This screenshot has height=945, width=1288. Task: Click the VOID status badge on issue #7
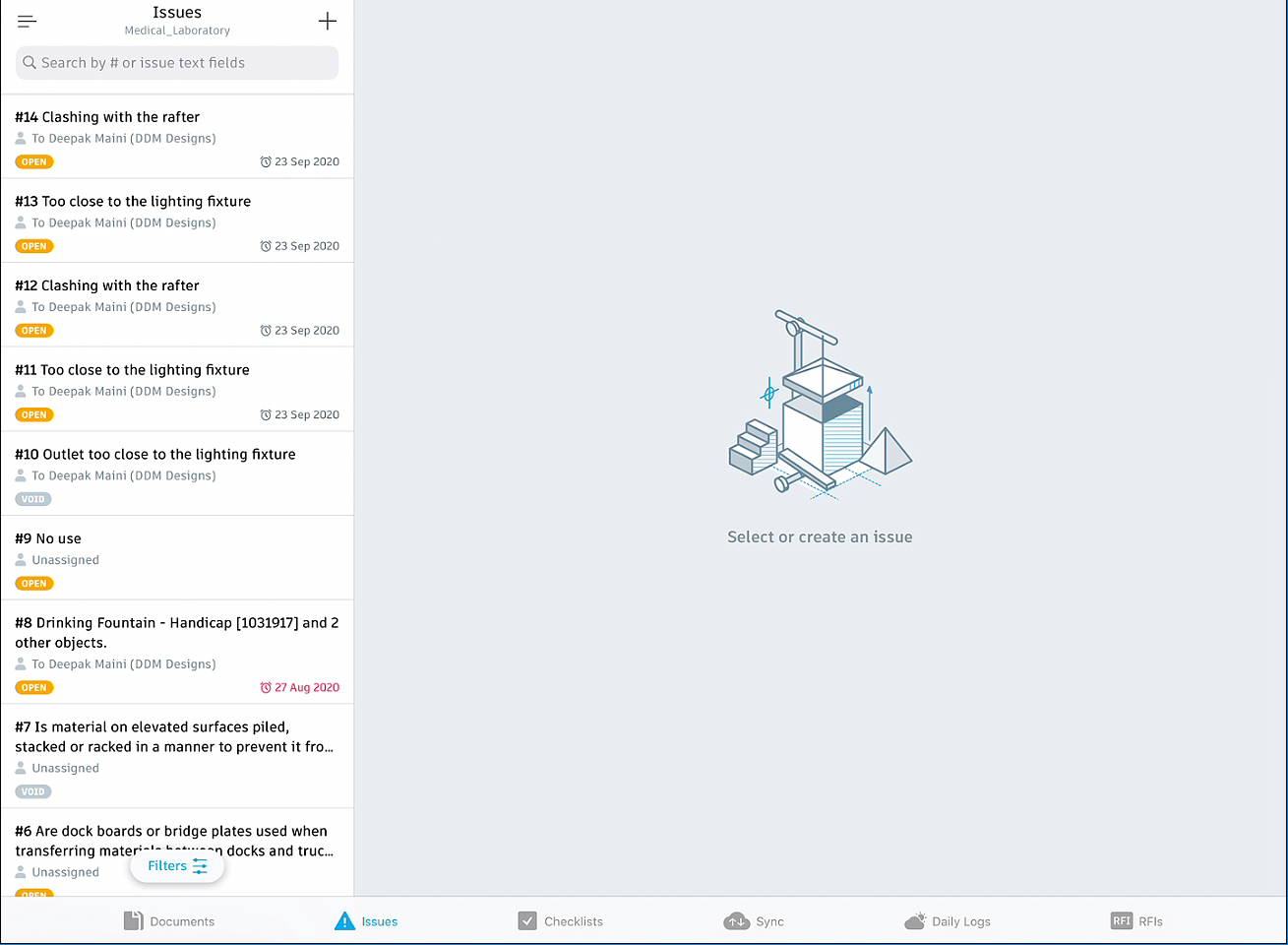tap(33, 791)
